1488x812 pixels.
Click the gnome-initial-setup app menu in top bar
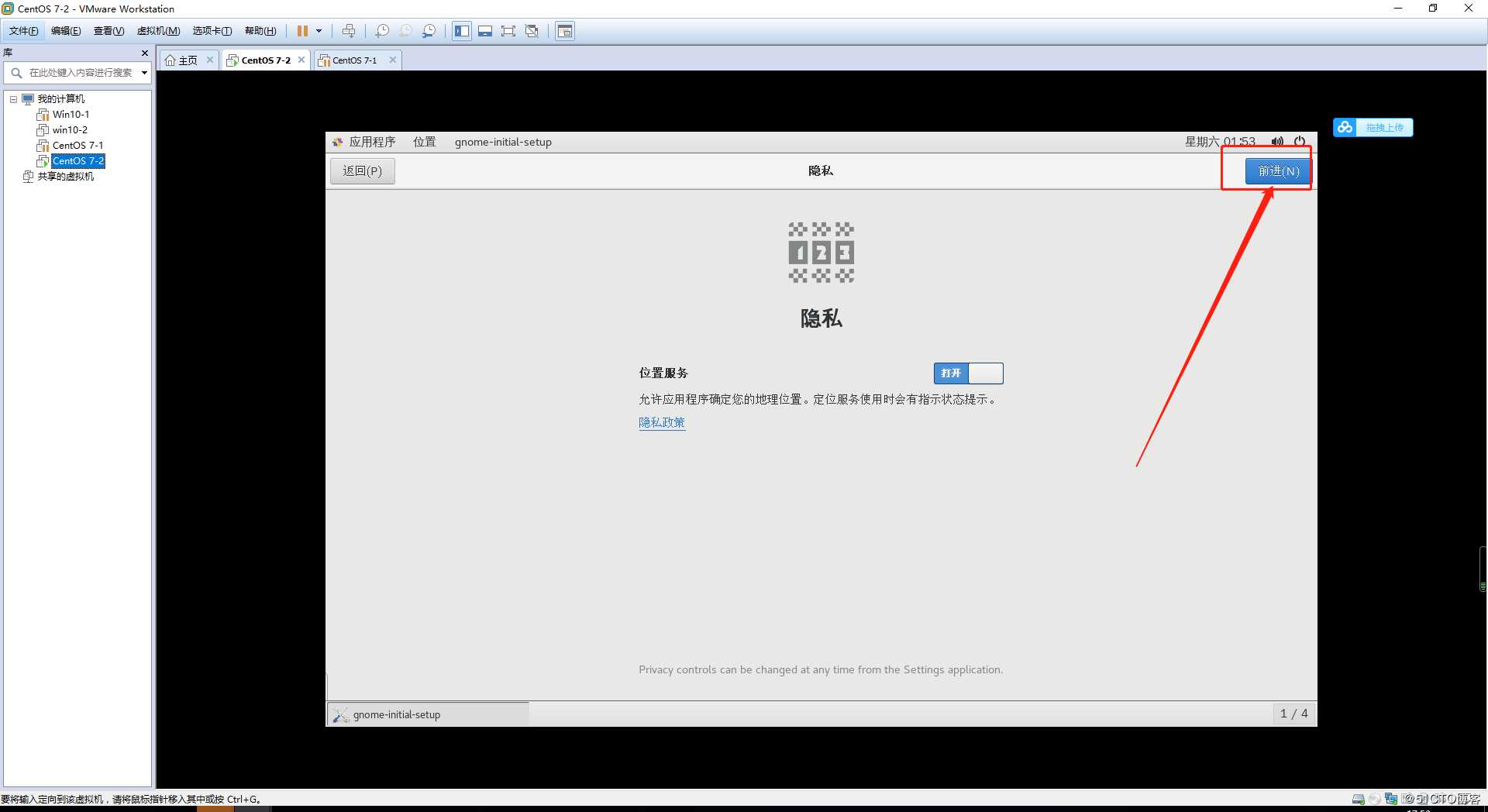(x=503, y=142)
